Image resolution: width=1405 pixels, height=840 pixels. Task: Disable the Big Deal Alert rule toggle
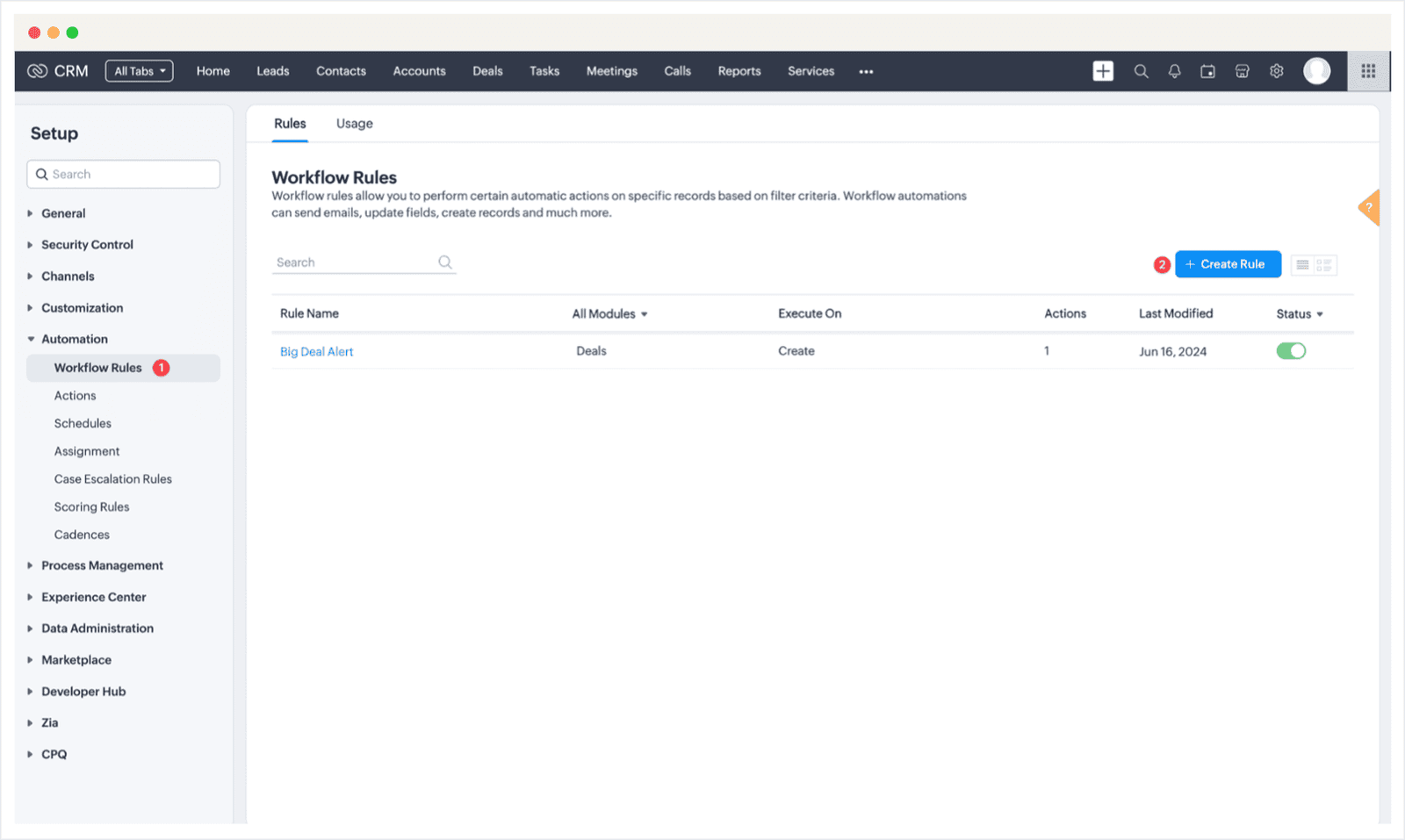click(x=1291, y=351)
